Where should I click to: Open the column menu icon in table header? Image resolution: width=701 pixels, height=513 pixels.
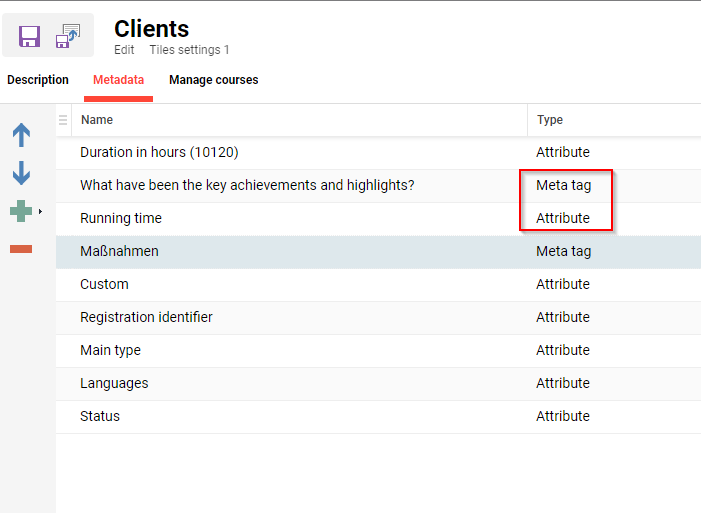[63, 120]
